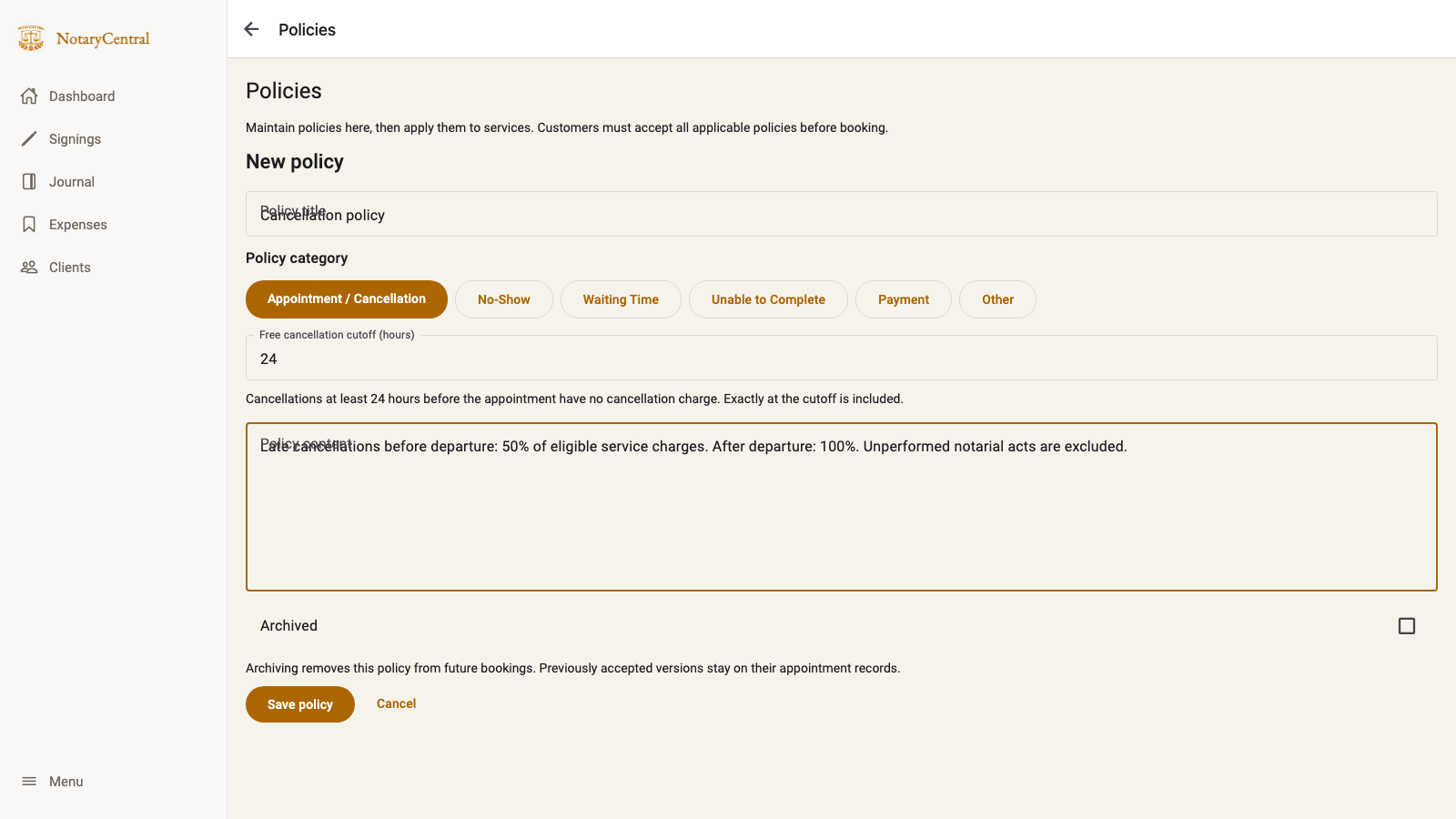Image resolution: width=1456 pixels, height=819 pixels.
Task: Click the Signings pen icon
Action: coord(29,139)
